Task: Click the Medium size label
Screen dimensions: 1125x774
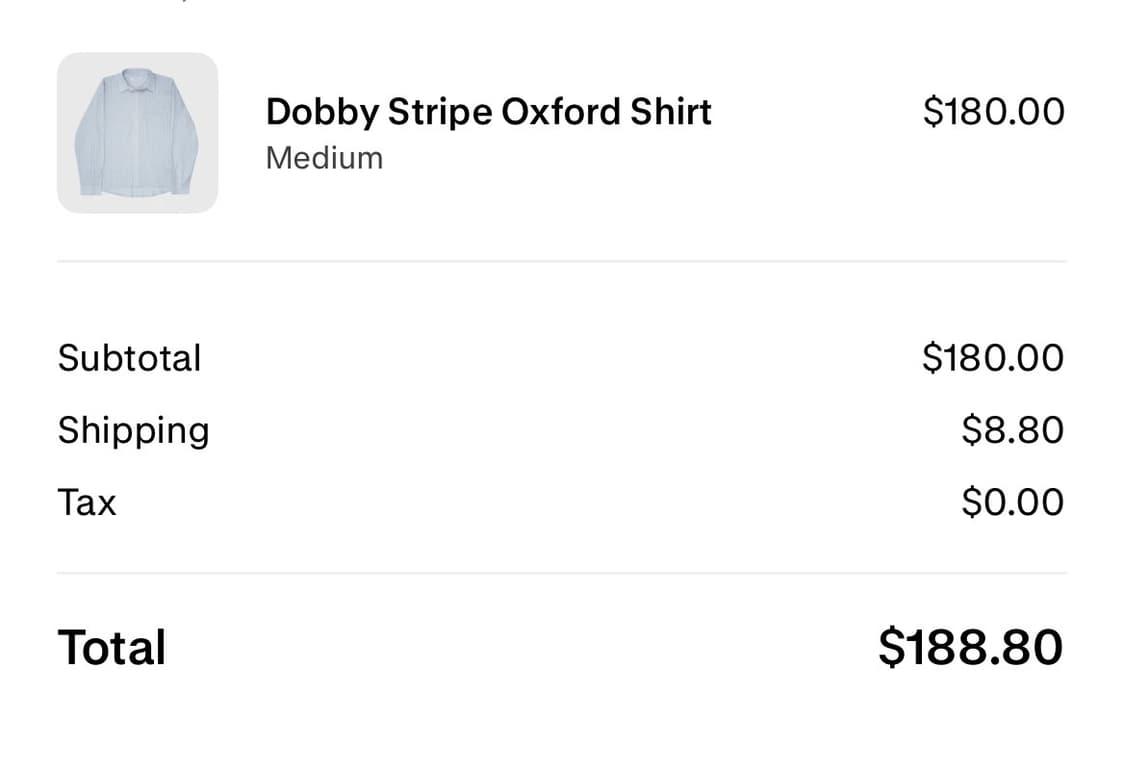Action: [324, 158]
